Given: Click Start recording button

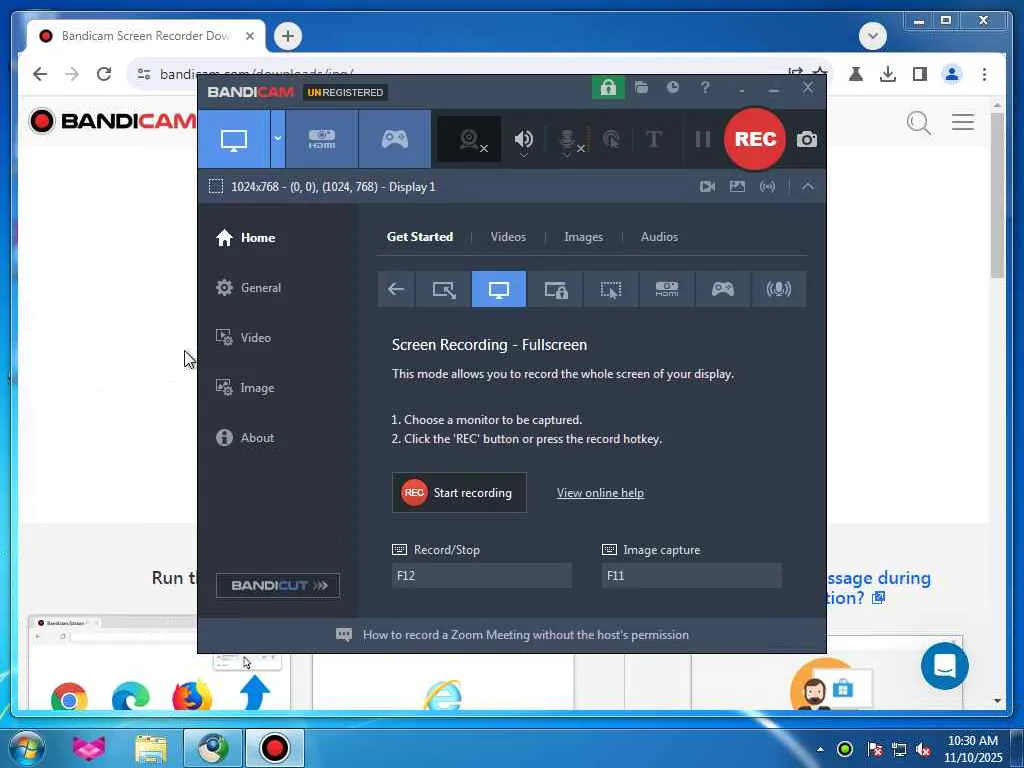Looking at the screenshot, I should tap(459, 493).
